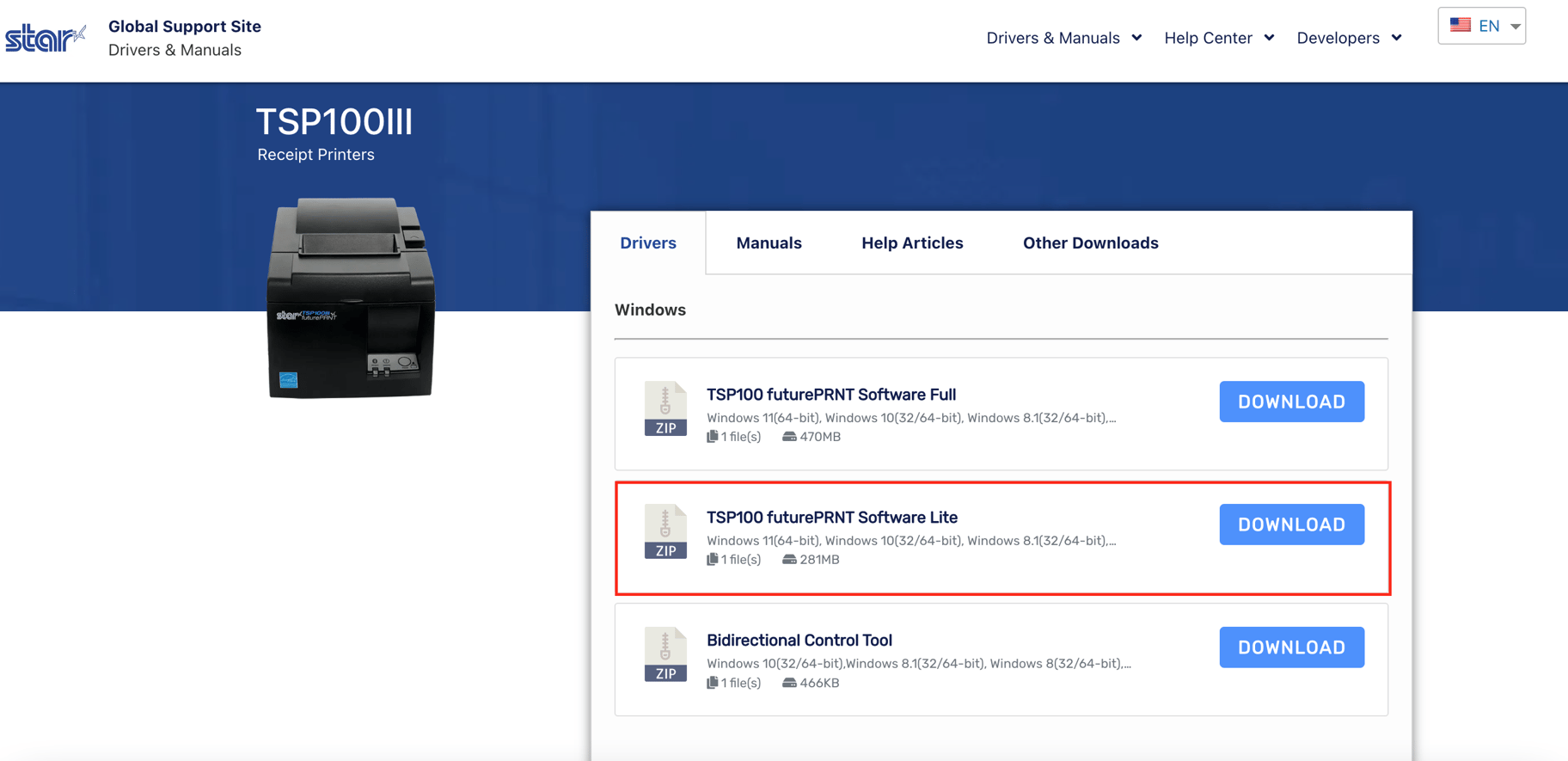Click the Receipt Printers subtitle
The width and height of the screenshot is (1568, 761).
[315, 155]
